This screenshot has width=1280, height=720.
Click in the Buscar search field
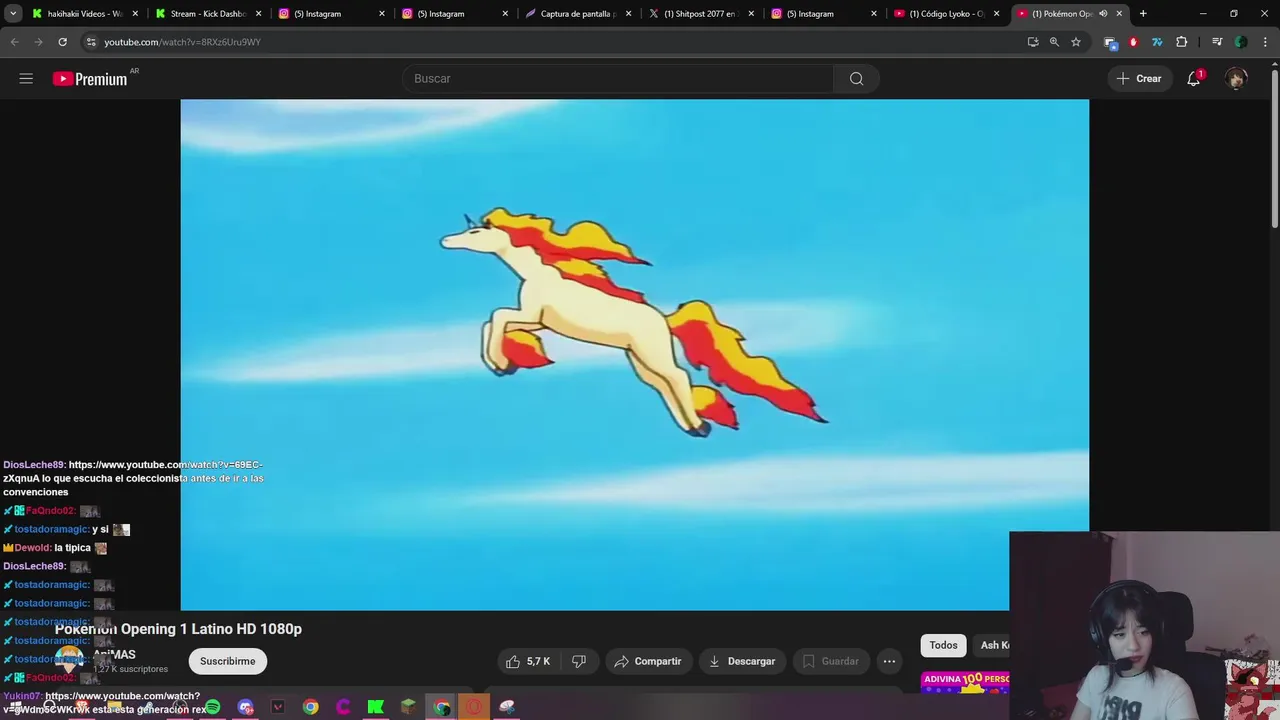click(618, 78)
